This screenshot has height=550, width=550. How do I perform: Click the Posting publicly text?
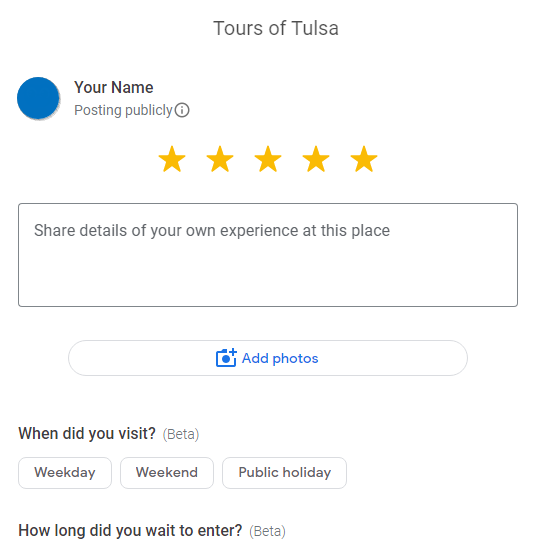(123, 110)
